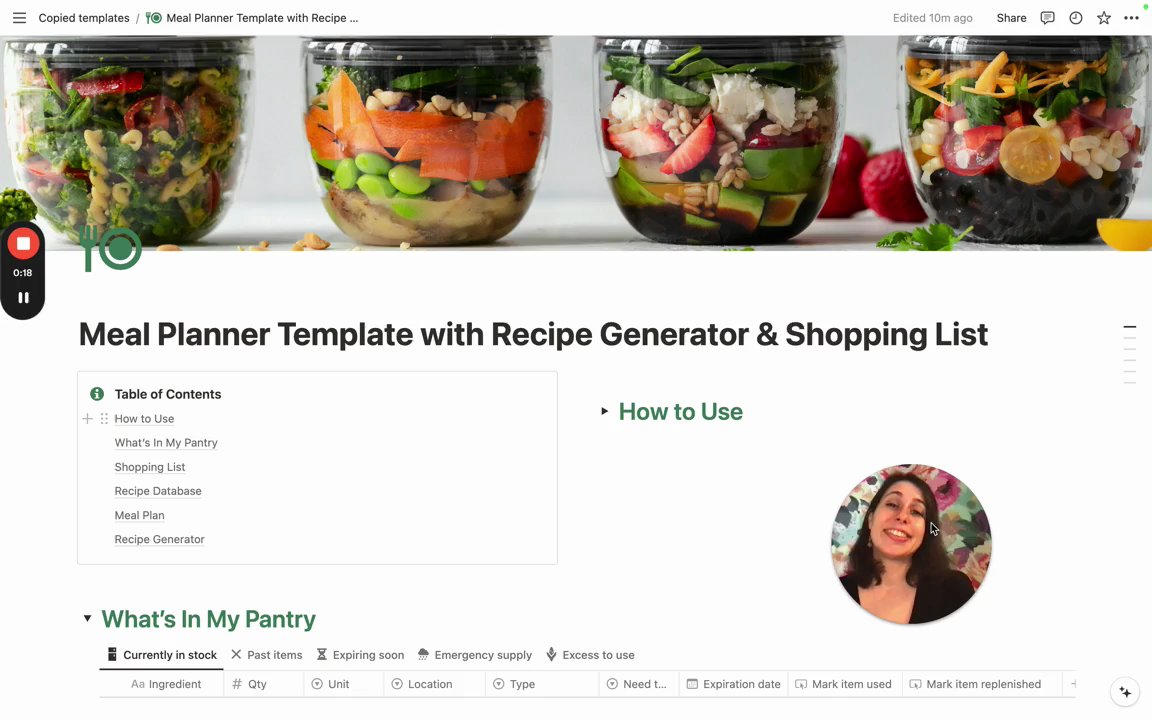Viewport: 1152px width, 720px height.
Task: Open the AI assistant sparkle button
Action: coord(1125,691)
